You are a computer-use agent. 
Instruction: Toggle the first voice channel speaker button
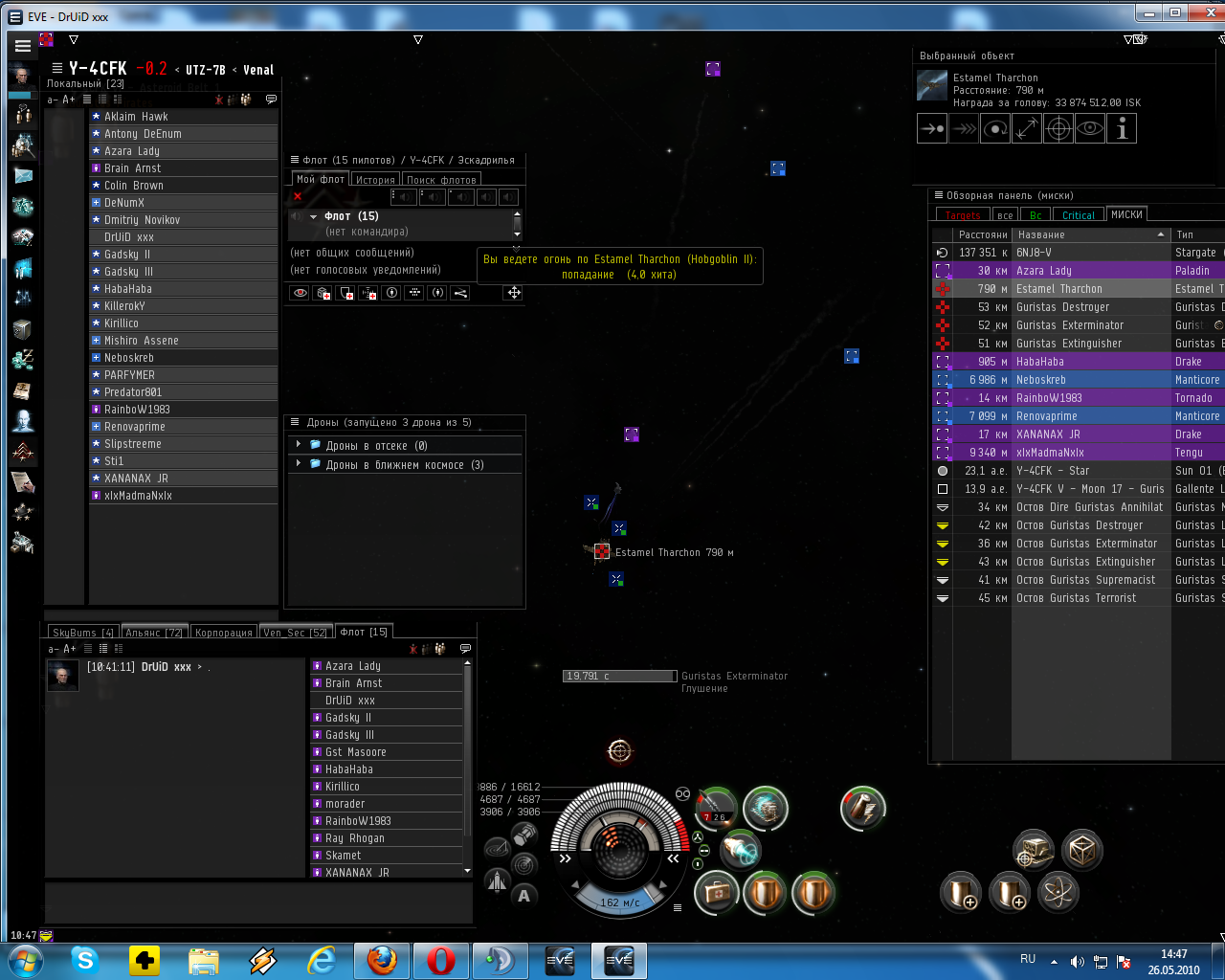[x=404, y=197]
